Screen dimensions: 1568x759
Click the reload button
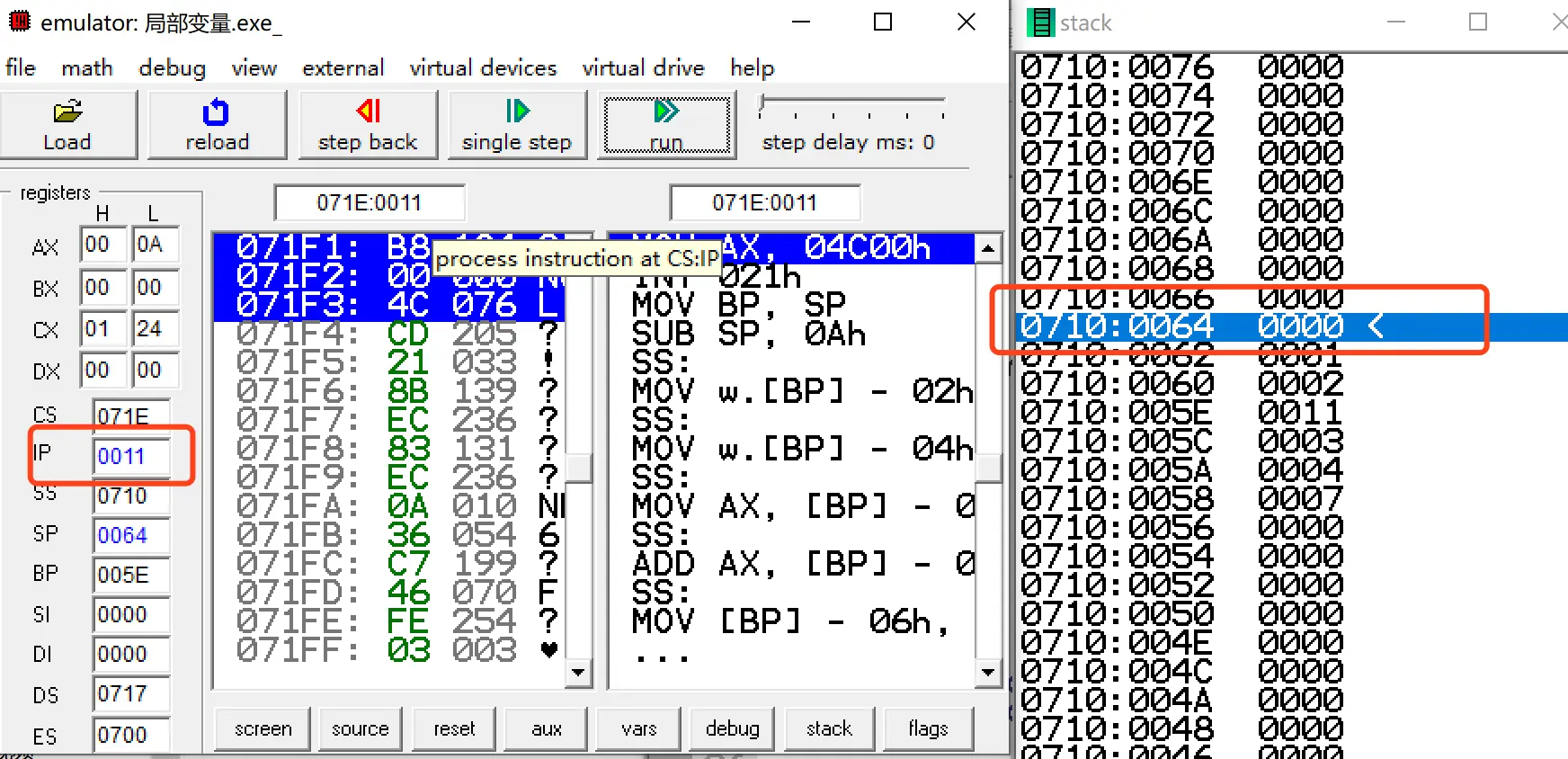point(217,125)
